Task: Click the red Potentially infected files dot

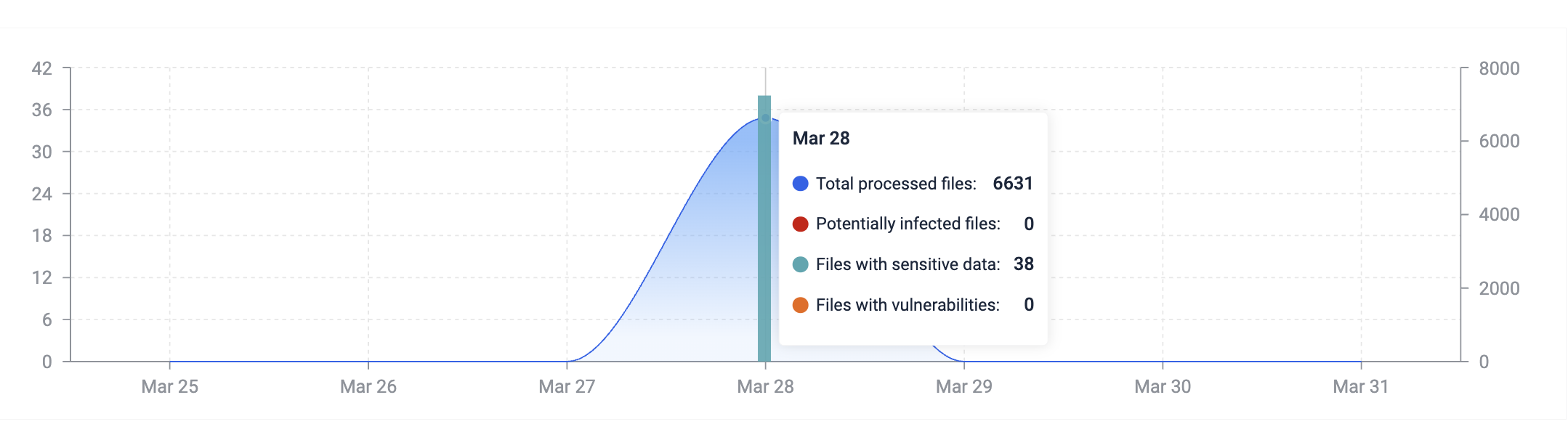Action: [800, 224]
